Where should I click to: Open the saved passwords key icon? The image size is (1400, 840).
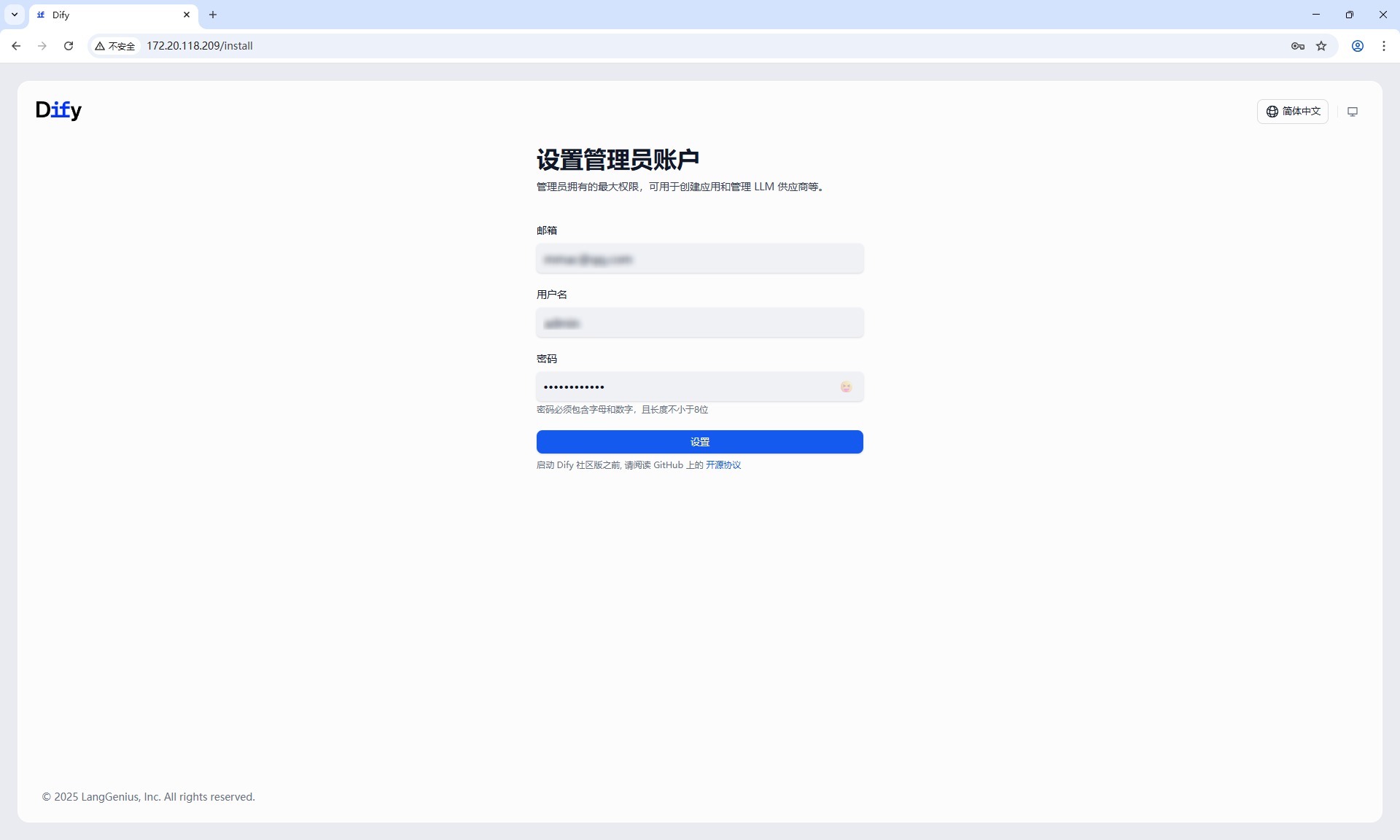point(1297,46)
